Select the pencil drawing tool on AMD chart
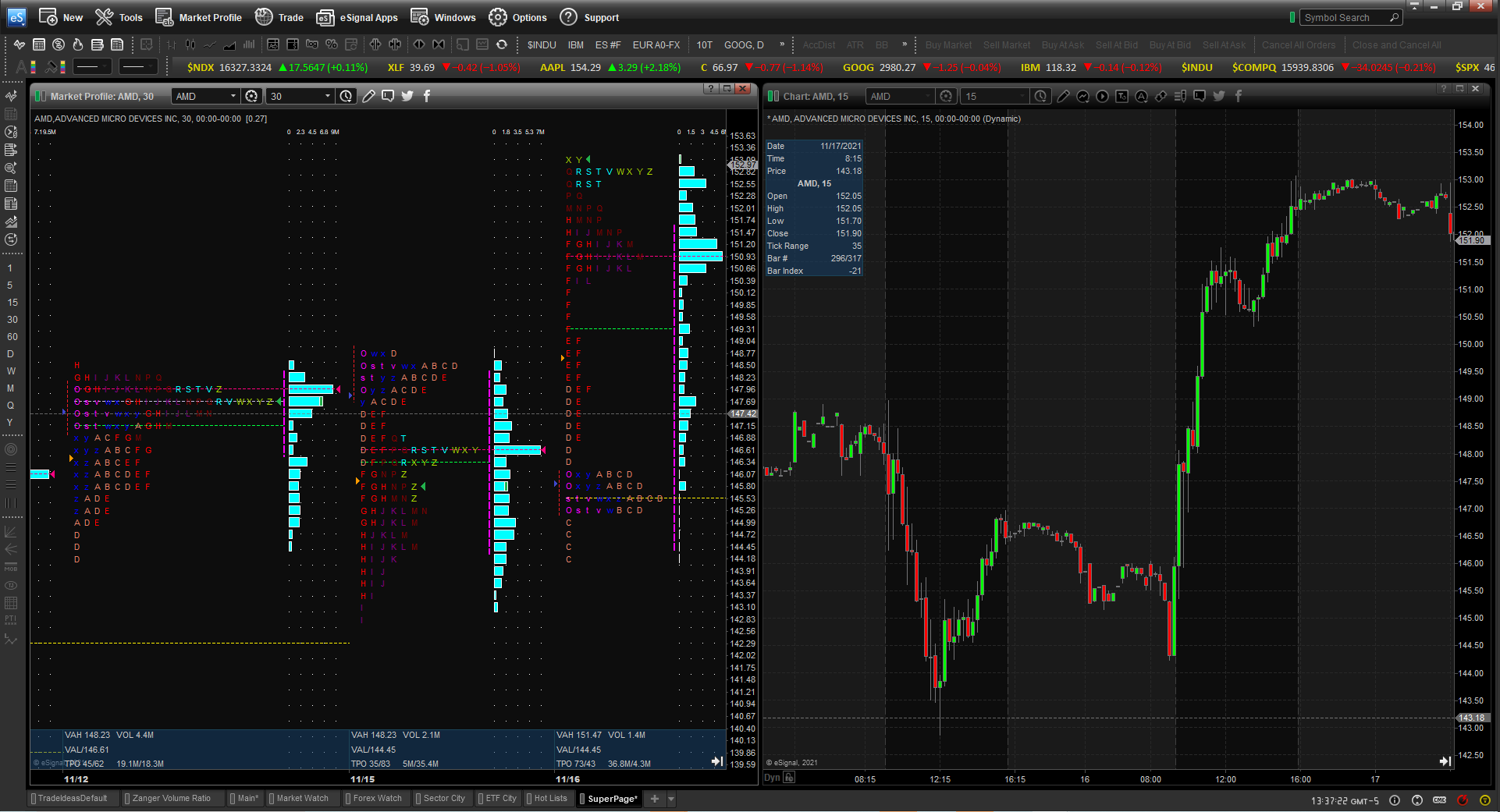The image size is (1500, 812). (1063, 96)
